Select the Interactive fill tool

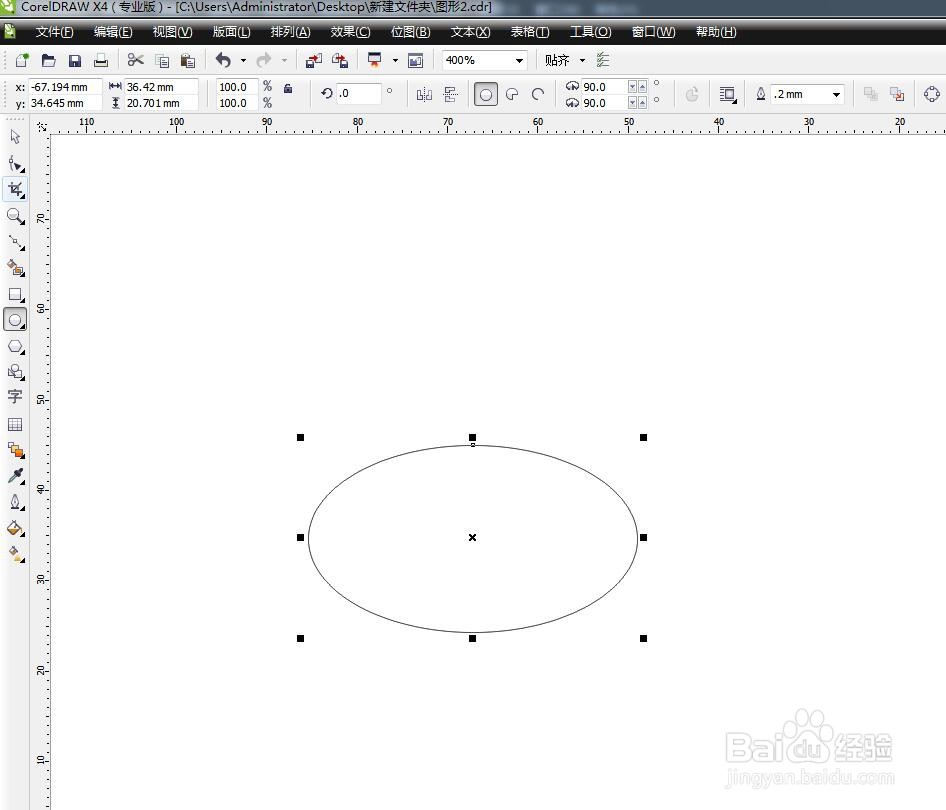(x=15, y=554)
